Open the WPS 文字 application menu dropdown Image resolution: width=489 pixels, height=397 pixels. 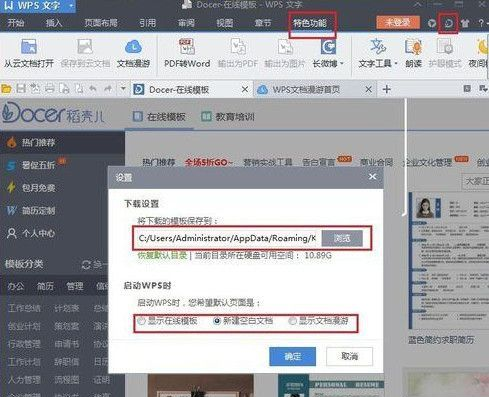click(x=71, y=6)
